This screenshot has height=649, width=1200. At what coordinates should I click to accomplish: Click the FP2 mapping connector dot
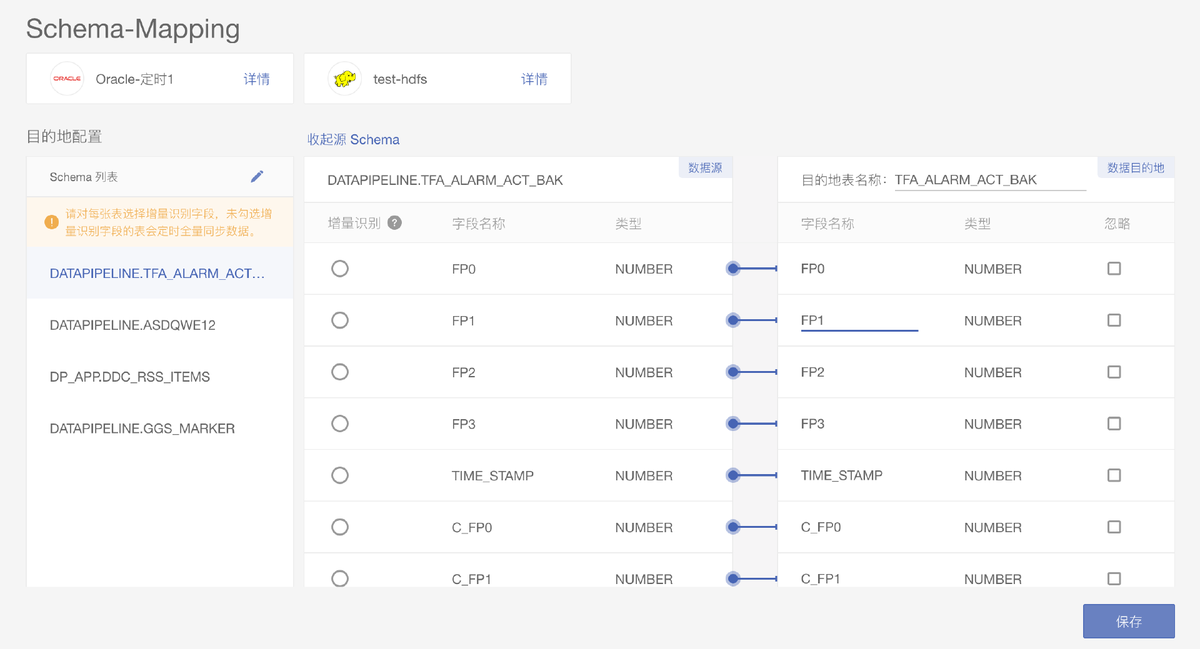[733, 372]
